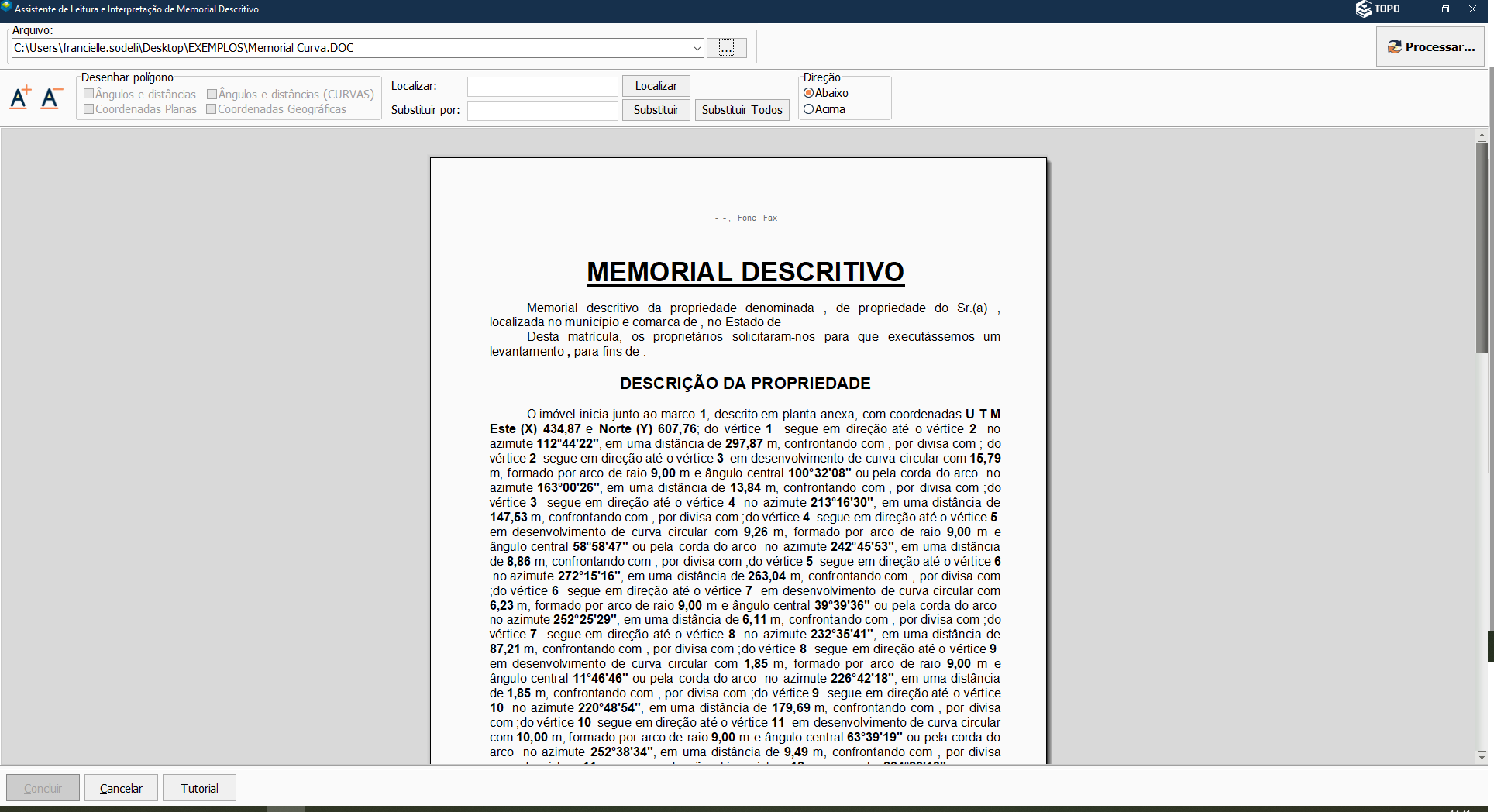Click the application icon in title bar

point(7,9)
